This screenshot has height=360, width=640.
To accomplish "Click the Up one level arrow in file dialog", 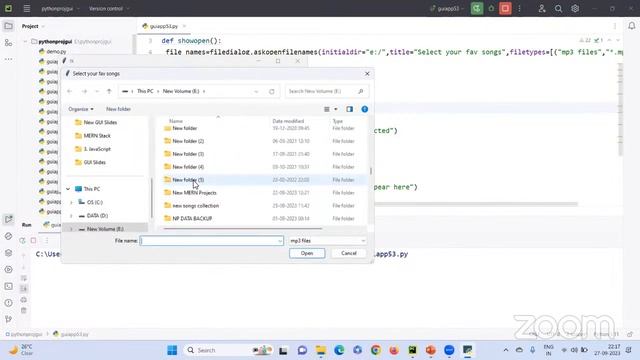I will [109, 91].
